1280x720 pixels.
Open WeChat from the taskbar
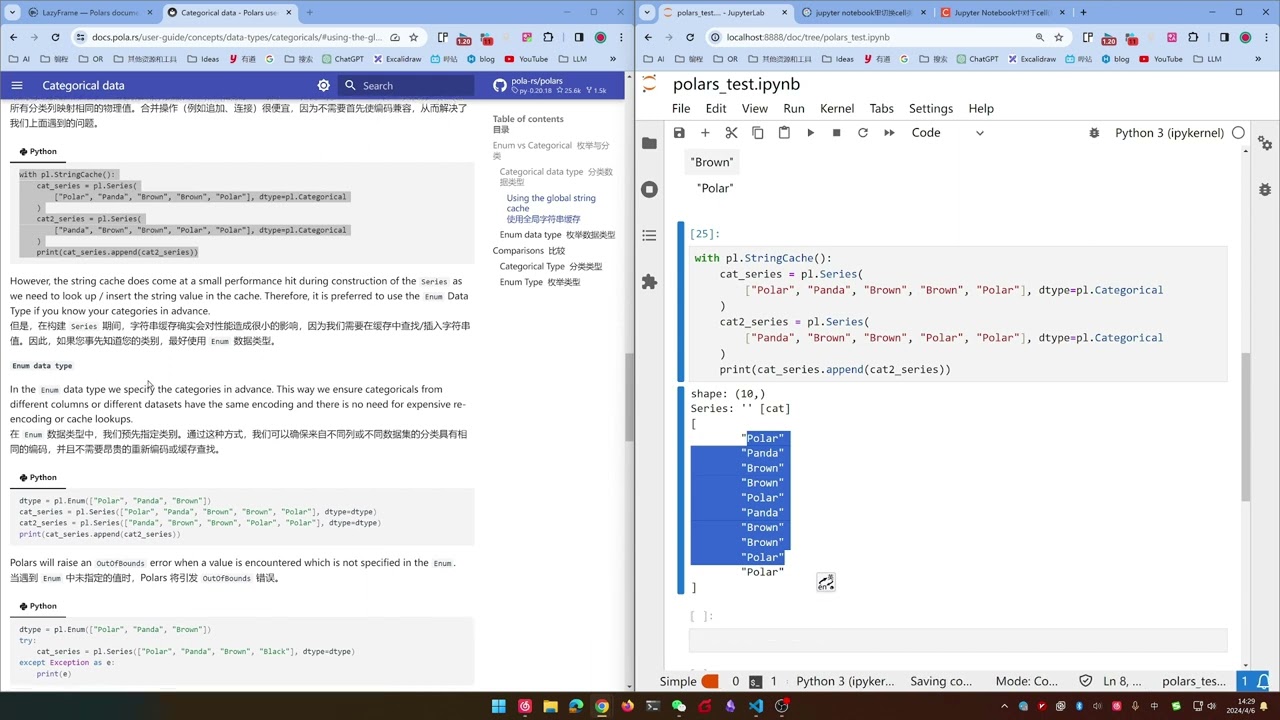[x=678, y=706]
